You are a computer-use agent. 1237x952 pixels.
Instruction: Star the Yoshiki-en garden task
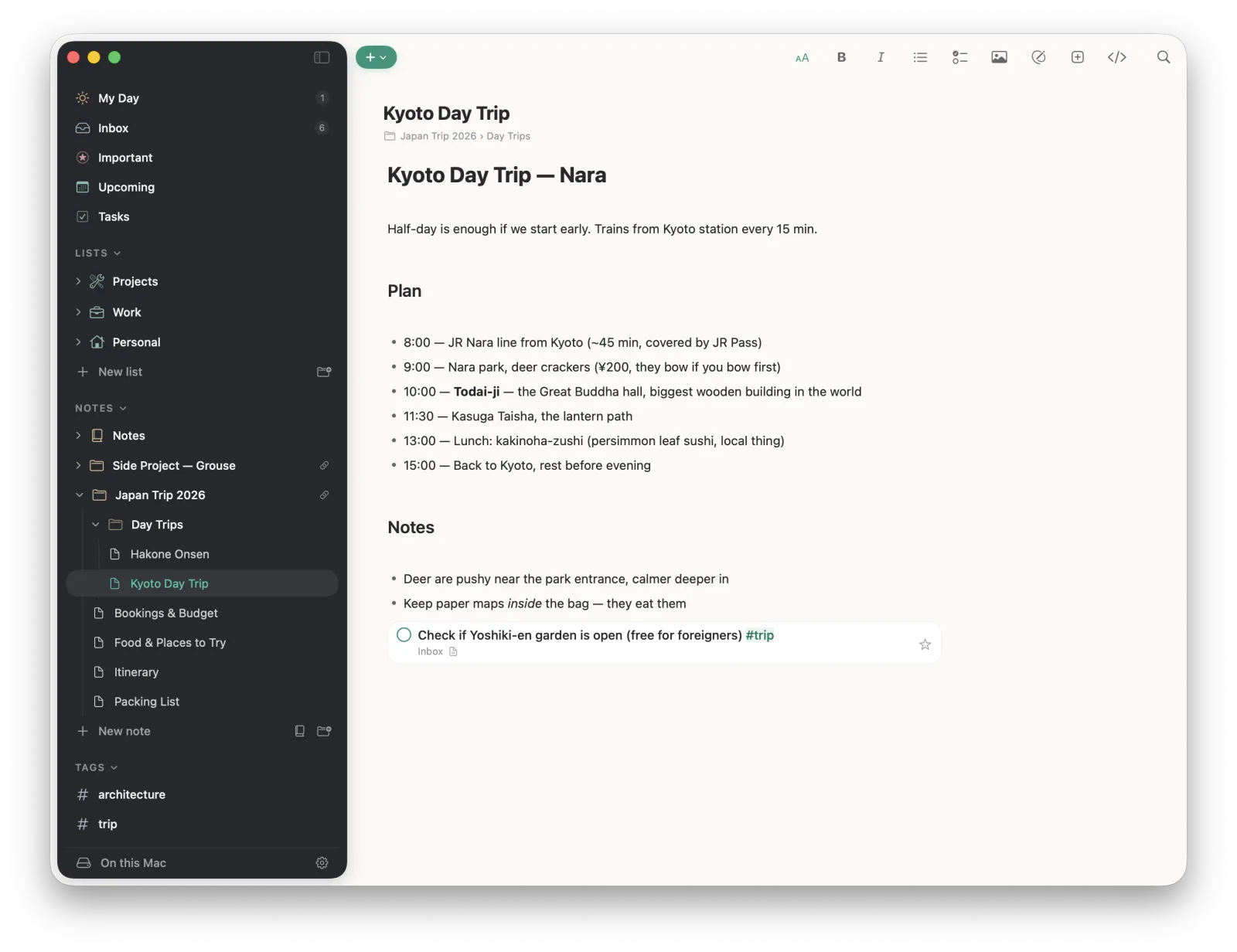point(925,644)
